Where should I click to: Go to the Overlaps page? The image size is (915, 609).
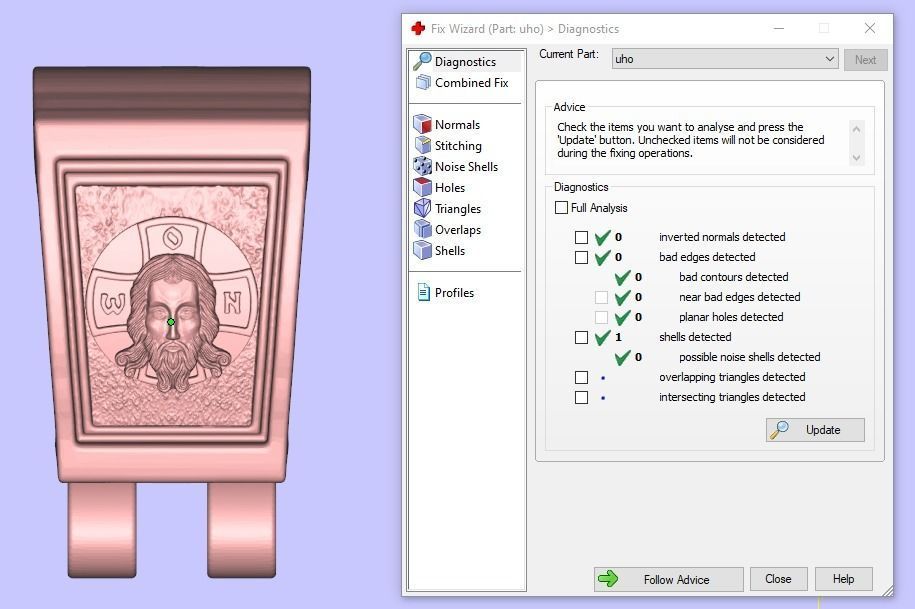(458, 230)
